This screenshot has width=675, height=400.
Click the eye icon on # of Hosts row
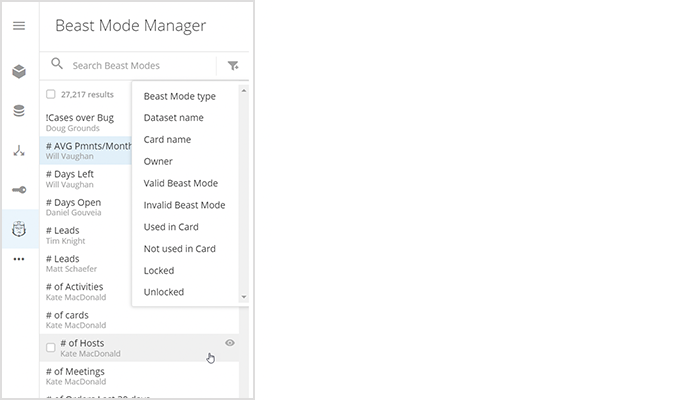click(x=230, y=343)
